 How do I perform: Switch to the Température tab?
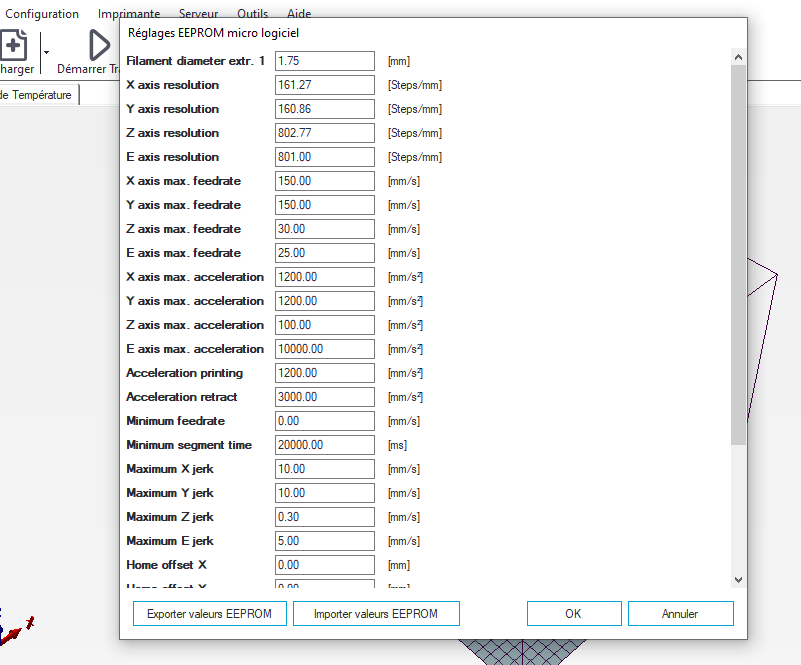39,95
